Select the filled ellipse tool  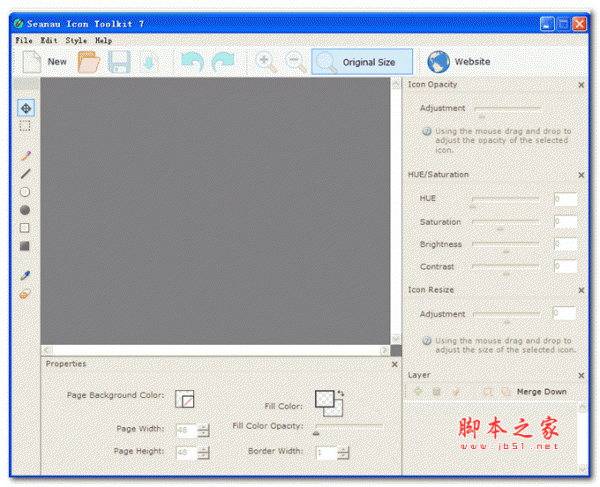pos(25,210)
